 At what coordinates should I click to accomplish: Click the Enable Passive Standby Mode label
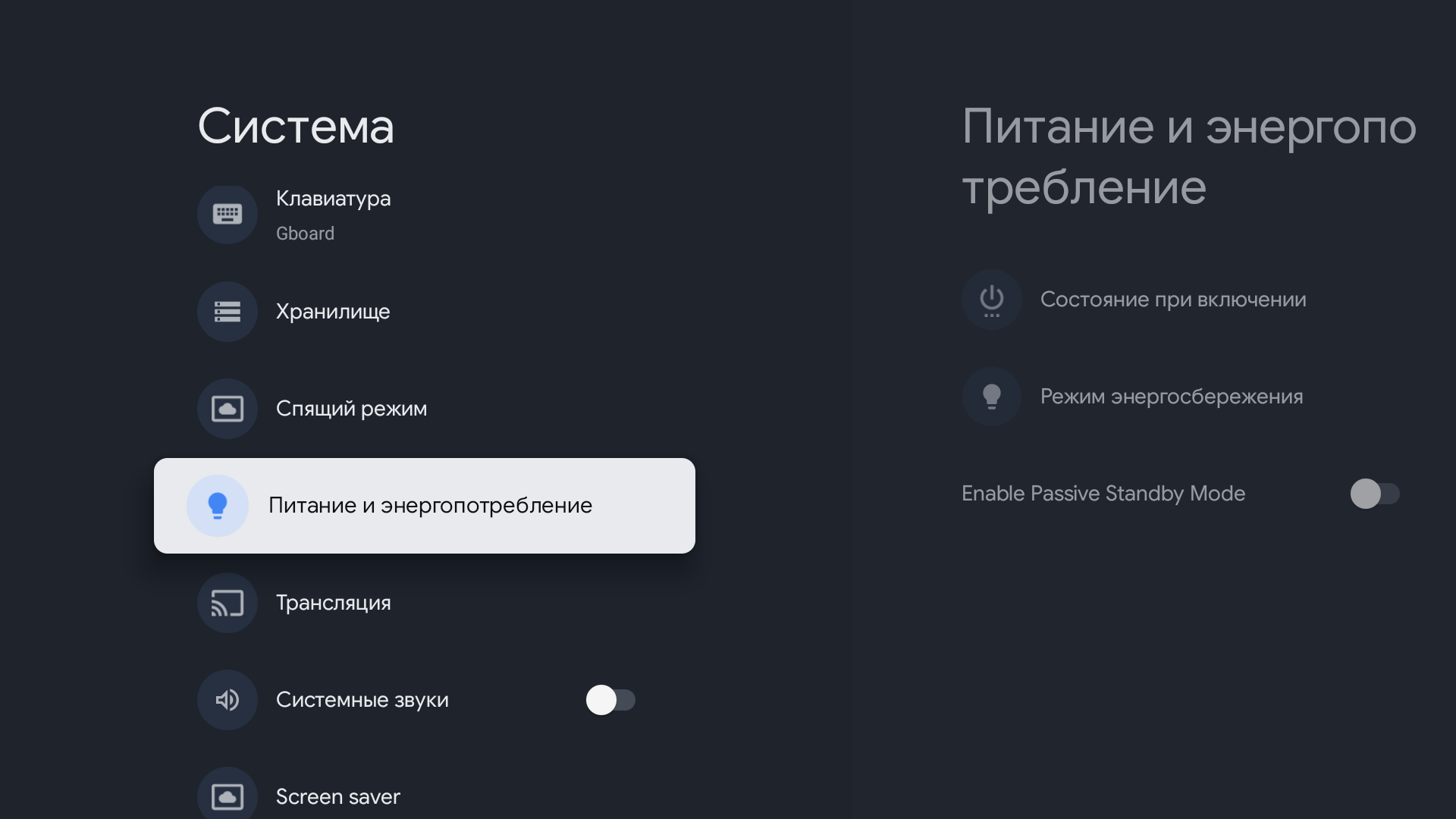(1103, 494)
